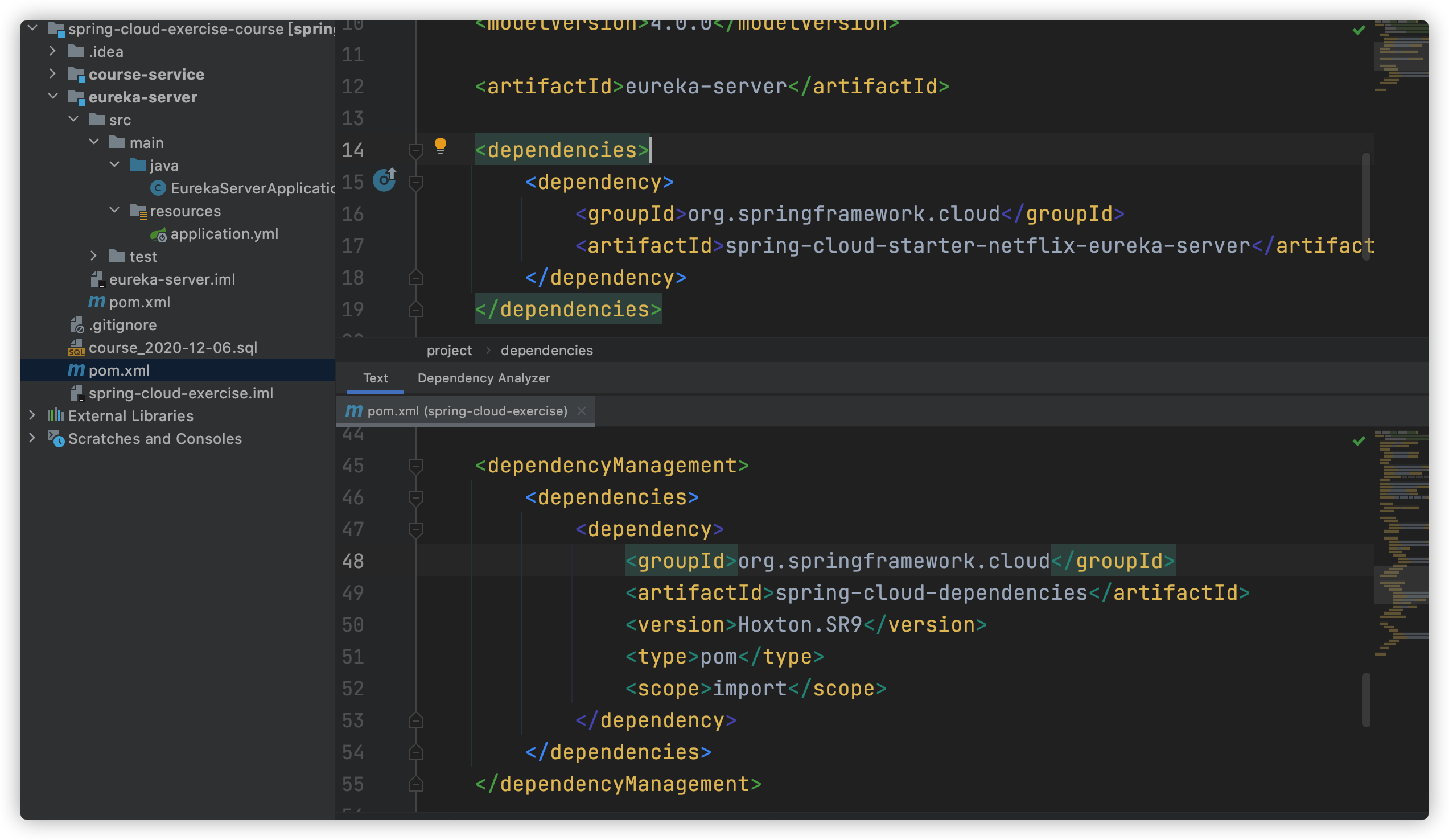Click the top editor vertical scrollbar
The width and height of the screenshot is (1449, 840).
(x=1366, y=207)
